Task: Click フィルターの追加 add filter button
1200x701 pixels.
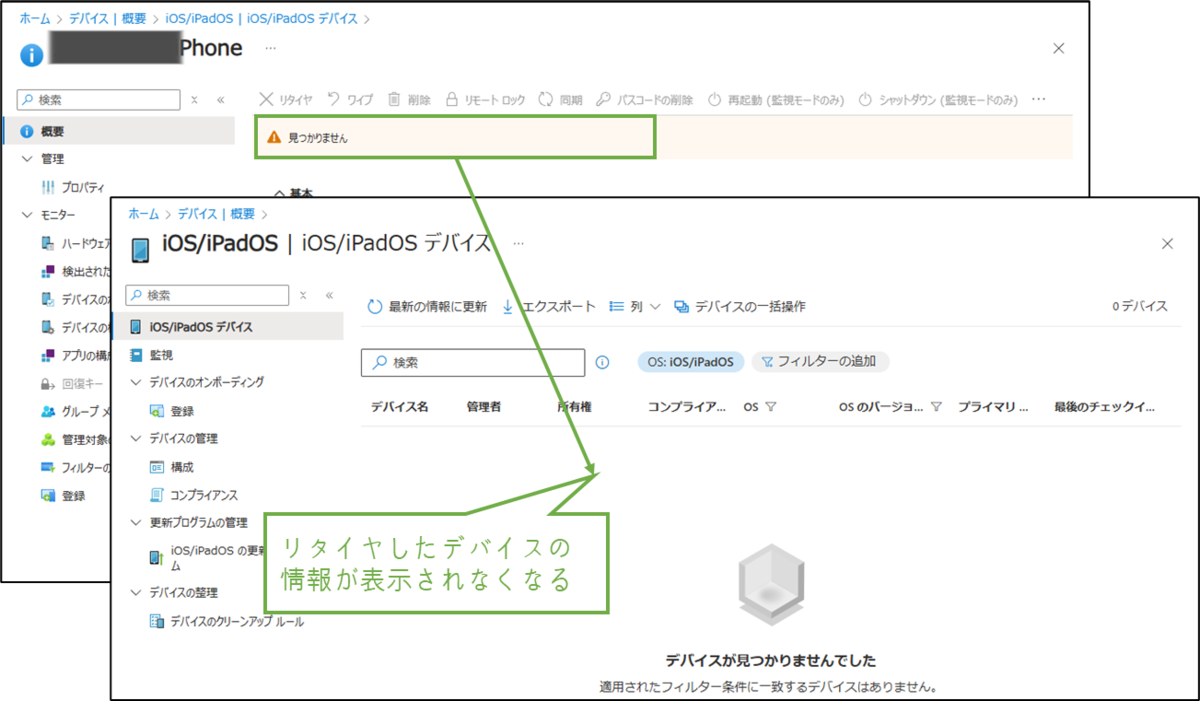Action: coord(820,362)
